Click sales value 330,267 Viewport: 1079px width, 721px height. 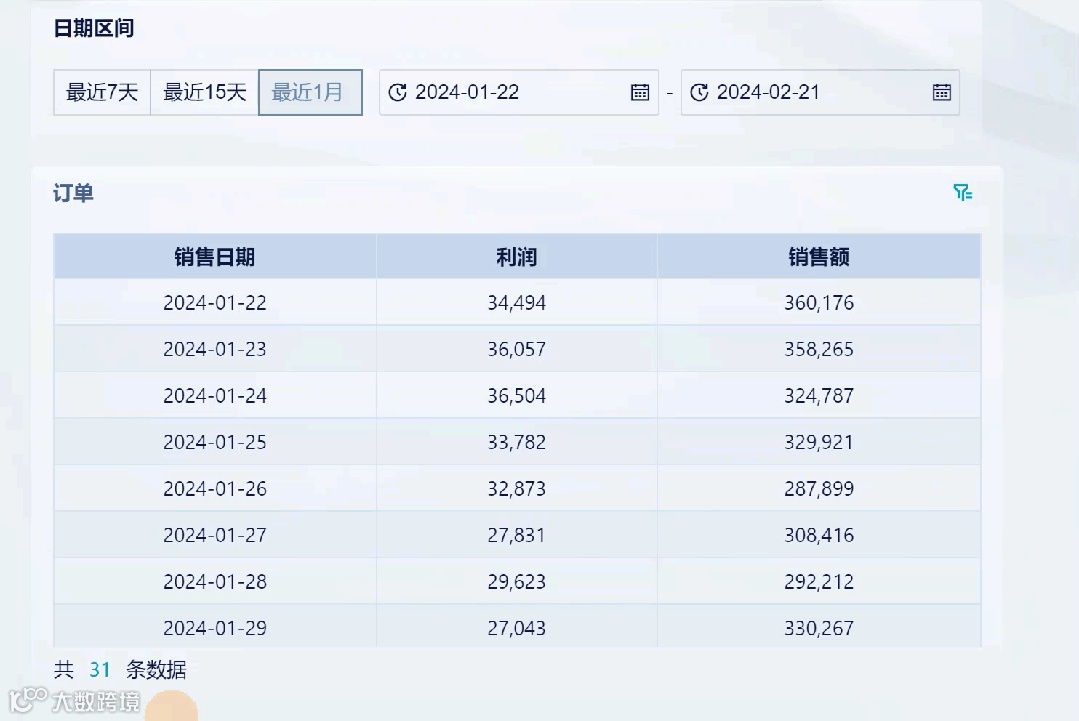pyautogui.click(x=819, y=628)
